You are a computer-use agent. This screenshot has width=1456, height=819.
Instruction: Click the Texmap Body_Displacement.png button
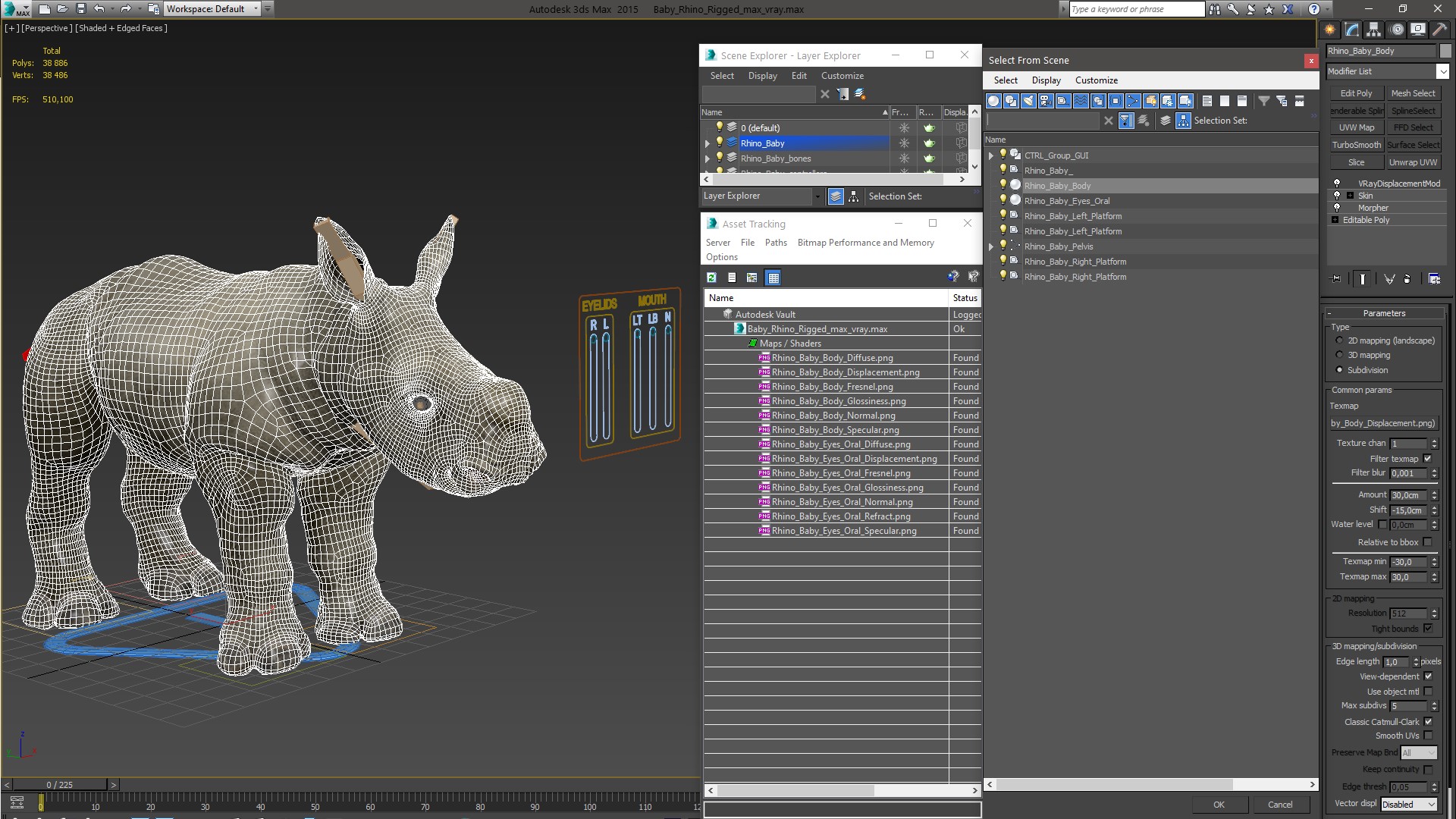point(1382,423)
